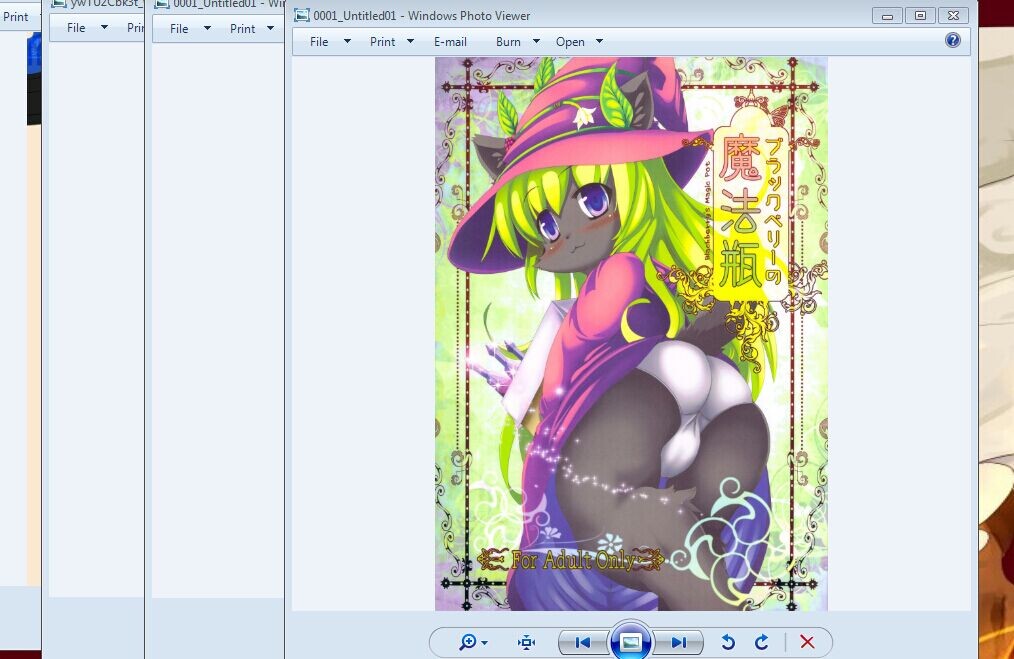Screen dimensions: 1014x659
Task: Skip to the next image
Action: 678,642
